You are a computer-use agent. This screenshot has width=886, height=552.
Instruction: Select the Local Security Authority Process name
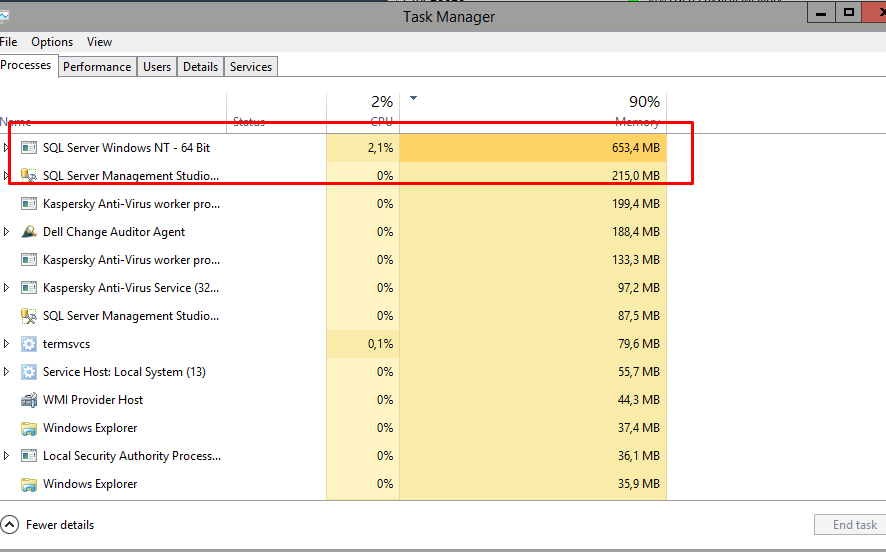[x=132, y=456]
